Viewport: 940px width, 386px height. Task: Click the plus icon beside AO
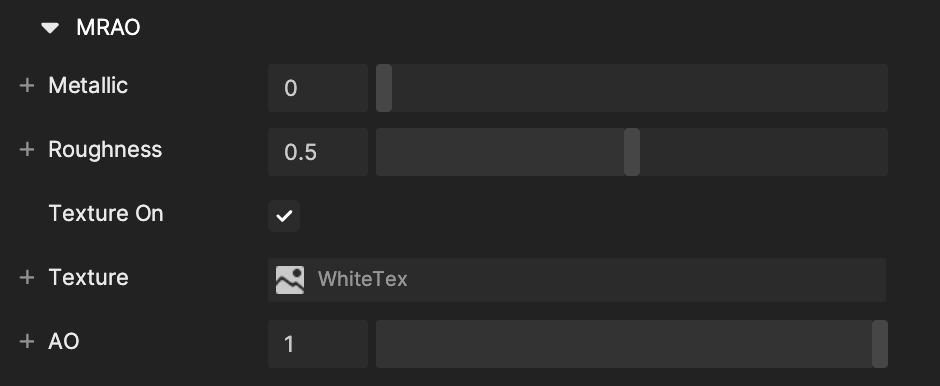click(26, 342)
